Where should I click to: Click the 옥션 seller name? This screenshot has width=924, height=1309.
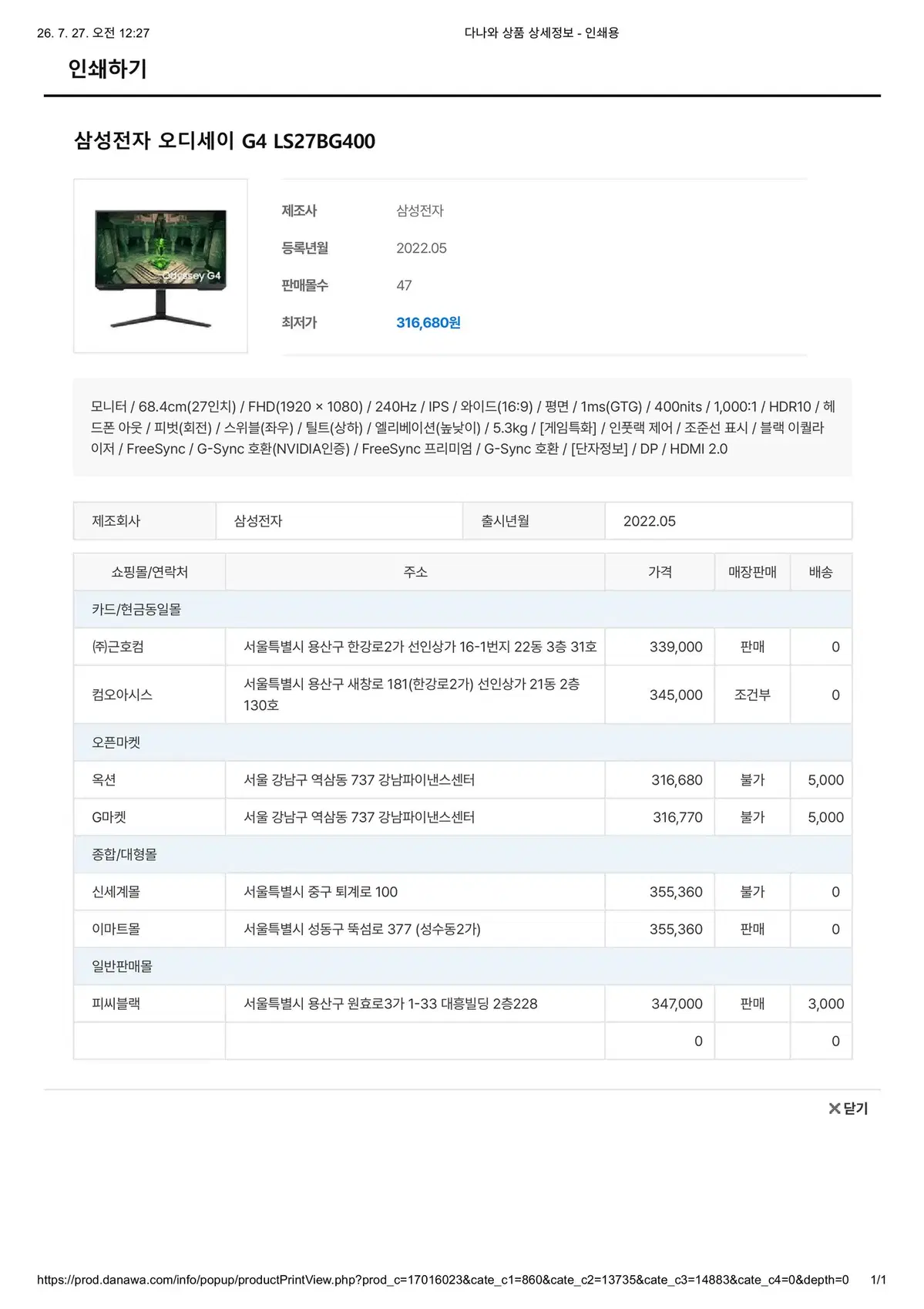pos(104,780)
